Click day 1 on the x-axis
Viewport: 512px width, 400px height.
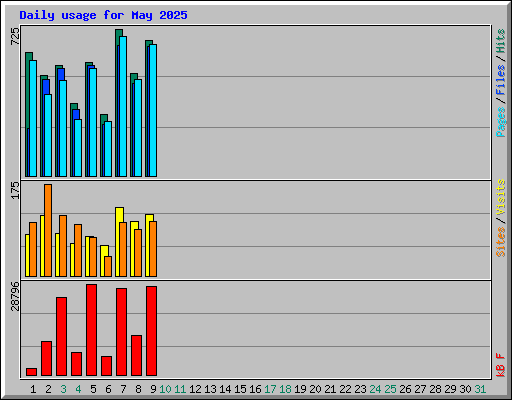point(33,389)
